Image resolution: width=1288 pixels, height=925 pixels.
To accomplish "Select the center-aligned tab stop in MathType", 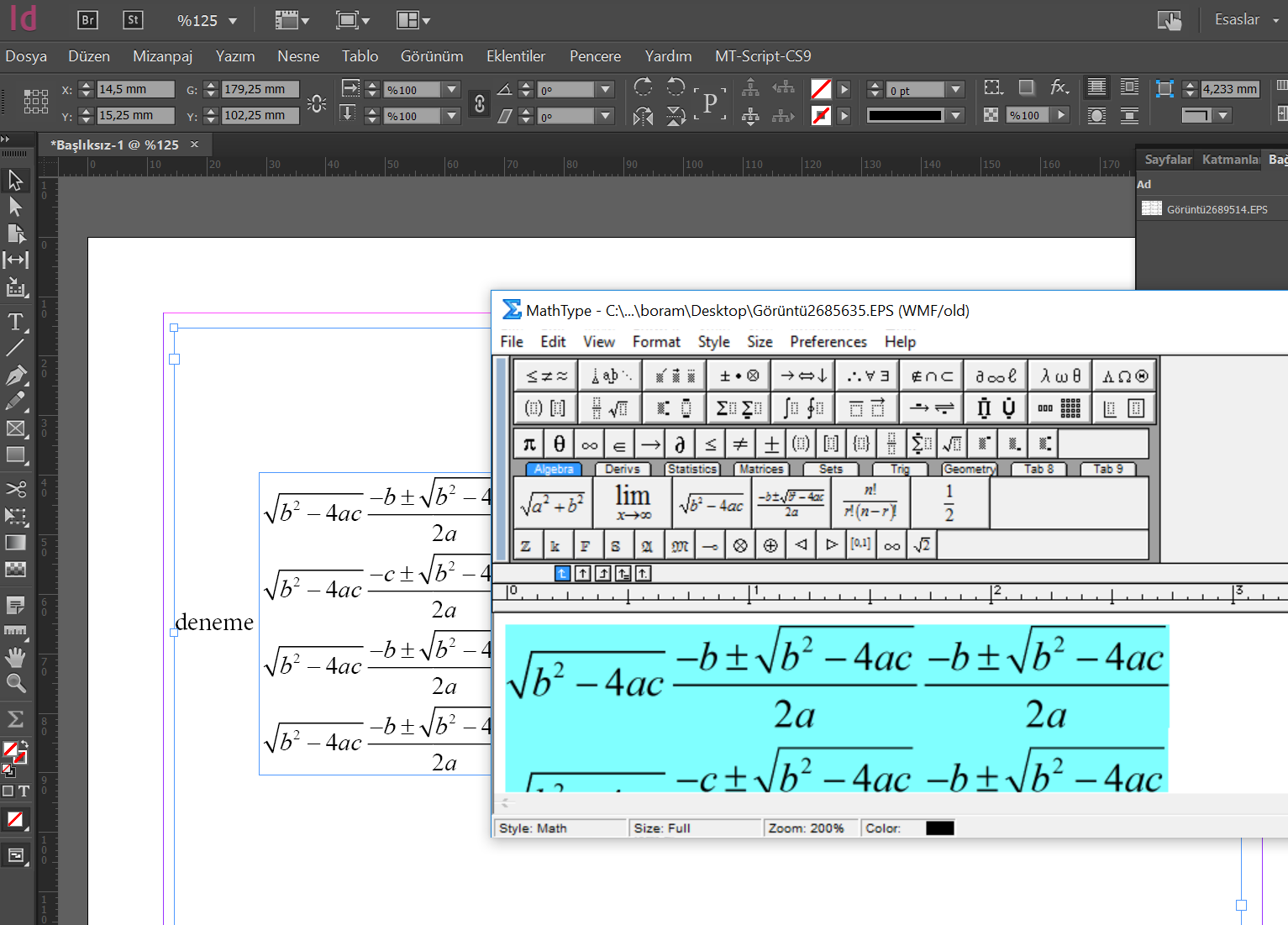I will (x=583, y=574).
